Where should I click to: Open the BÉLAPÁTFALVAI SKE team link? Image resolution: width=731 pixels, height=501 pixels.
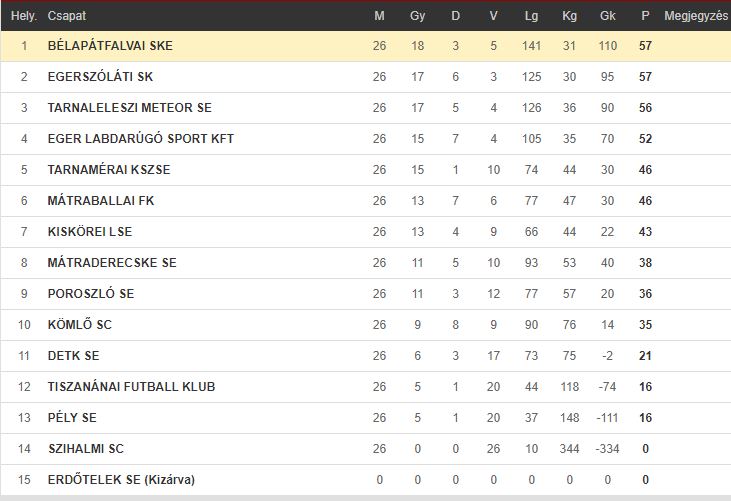(x=110, y=46)
